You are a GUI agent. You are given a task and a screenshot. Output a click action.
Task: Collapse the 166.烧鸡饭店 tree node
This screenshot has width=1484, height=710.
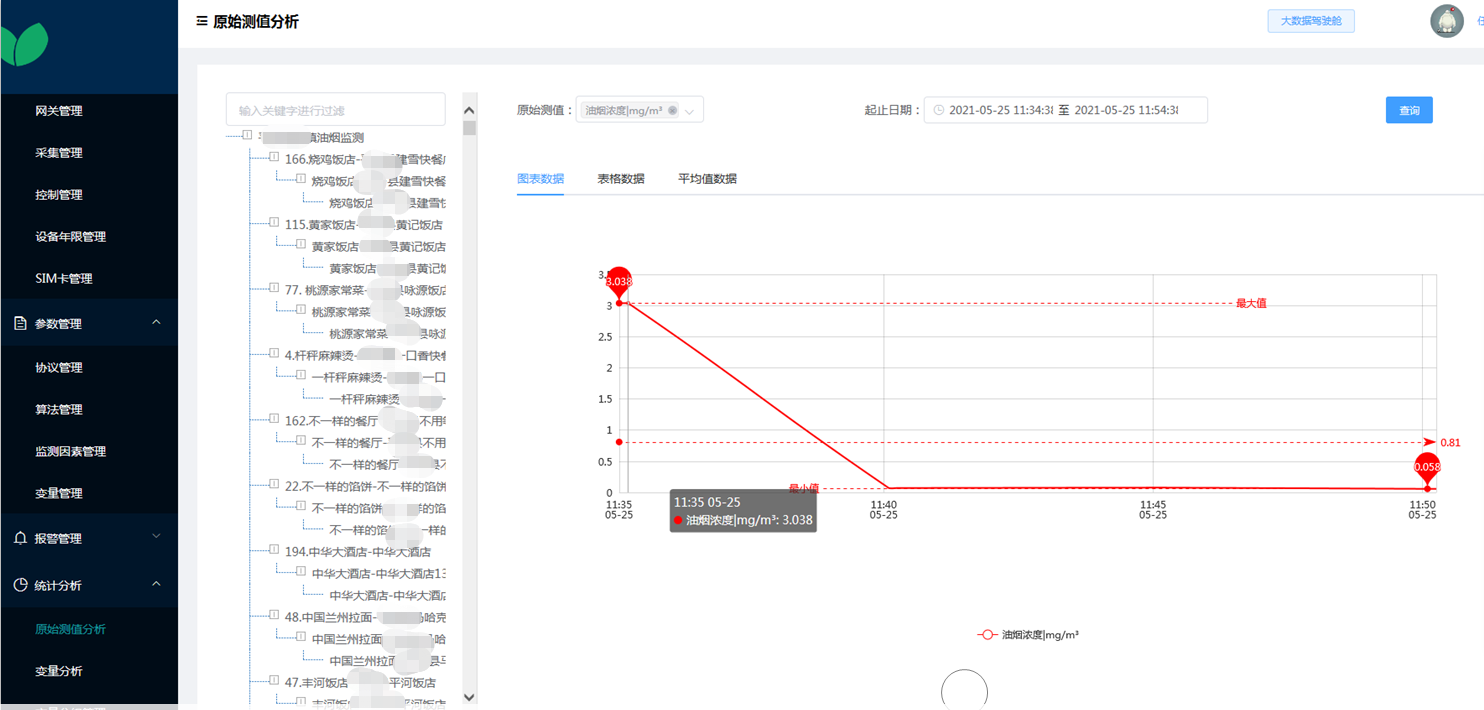pyautogui.click(x=273, y=158)
